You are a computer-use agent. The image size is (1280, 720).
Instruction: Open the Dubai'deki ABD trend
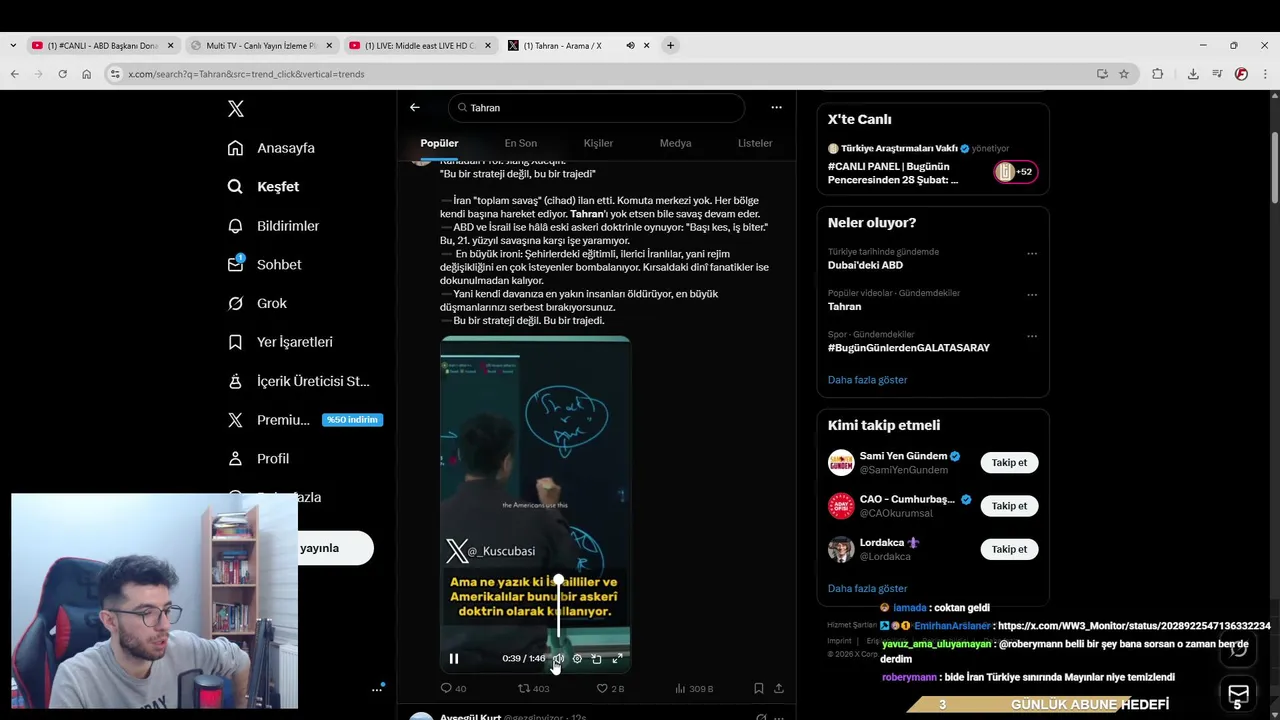tap(865, 265)
